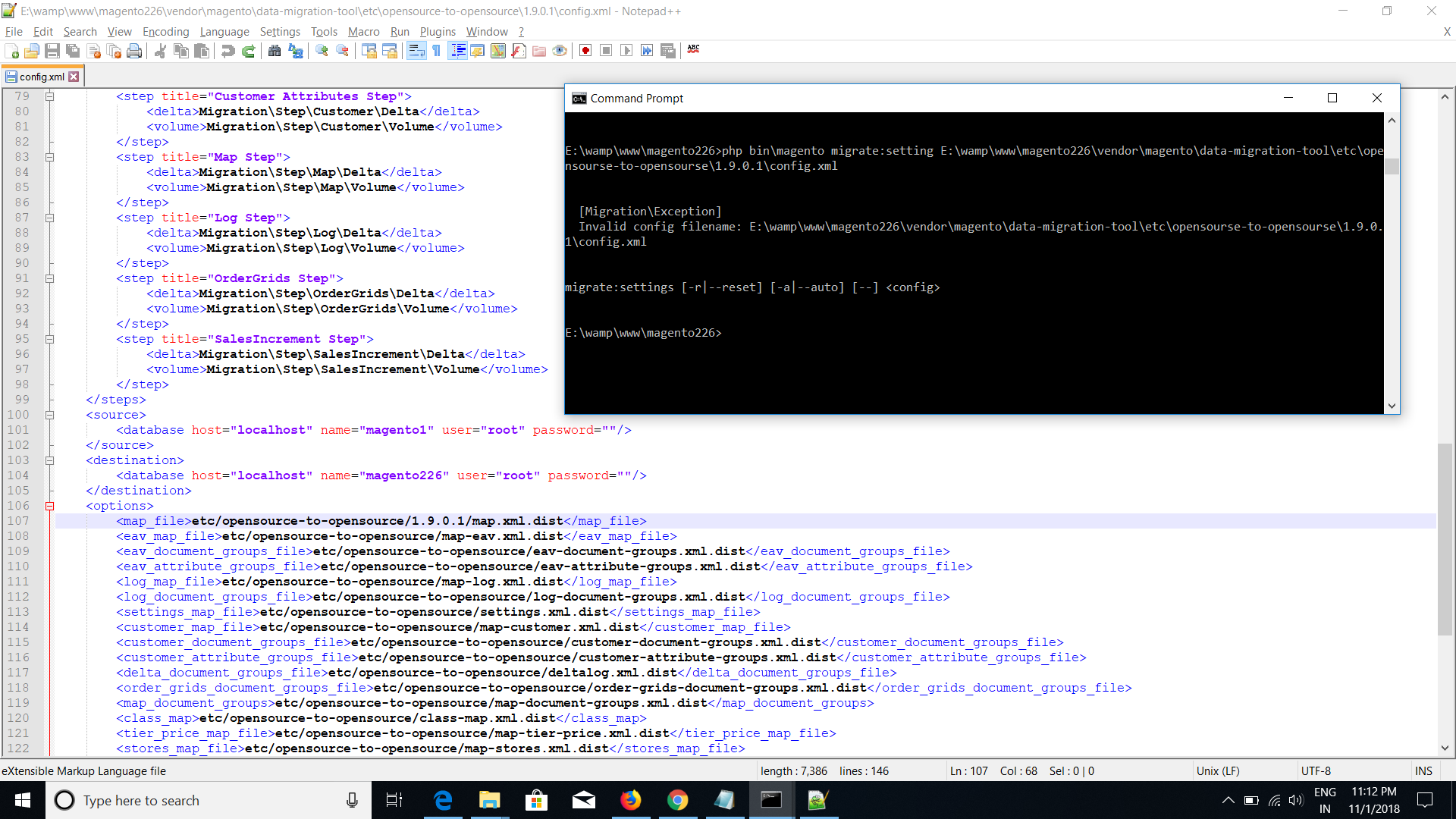Open Folder as Workspace icon
Image resolution: width=1456 pixels, height=819 pixels.
[539, 51]
